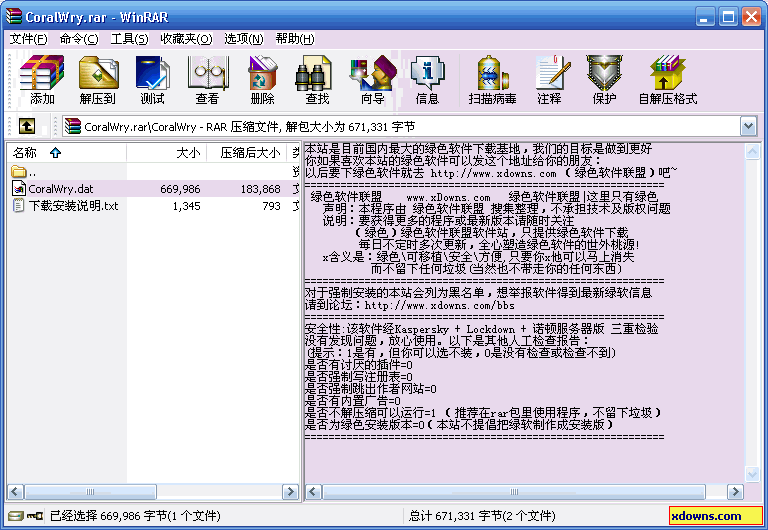Click the parent folder '..' icon
This screenshot has height=530, width=768.
coord(19,171)
